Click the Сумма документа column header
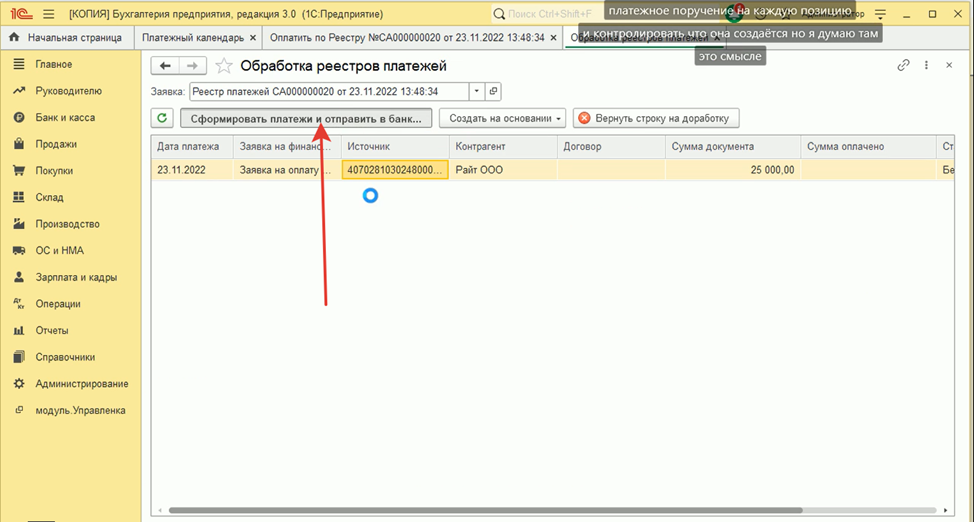 733,147
